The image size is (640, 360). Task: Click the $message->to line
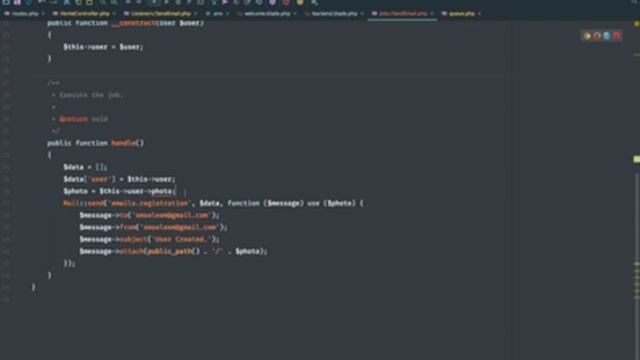tap(149, 215)
